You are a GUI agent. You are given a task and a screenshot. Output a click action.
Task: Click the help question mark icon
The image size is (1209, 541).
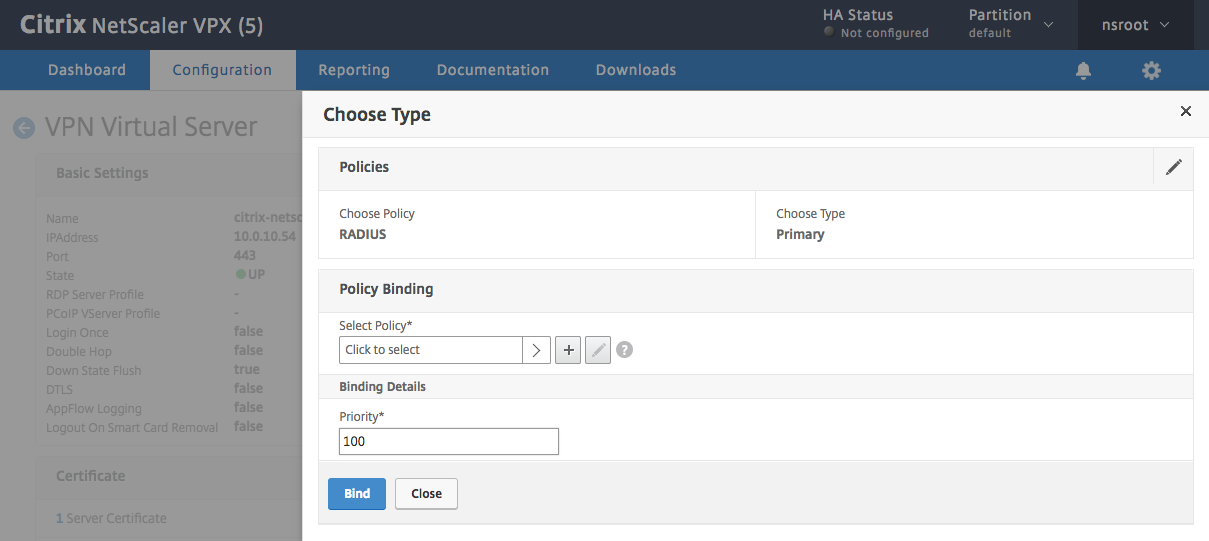[x=625, y=350]
